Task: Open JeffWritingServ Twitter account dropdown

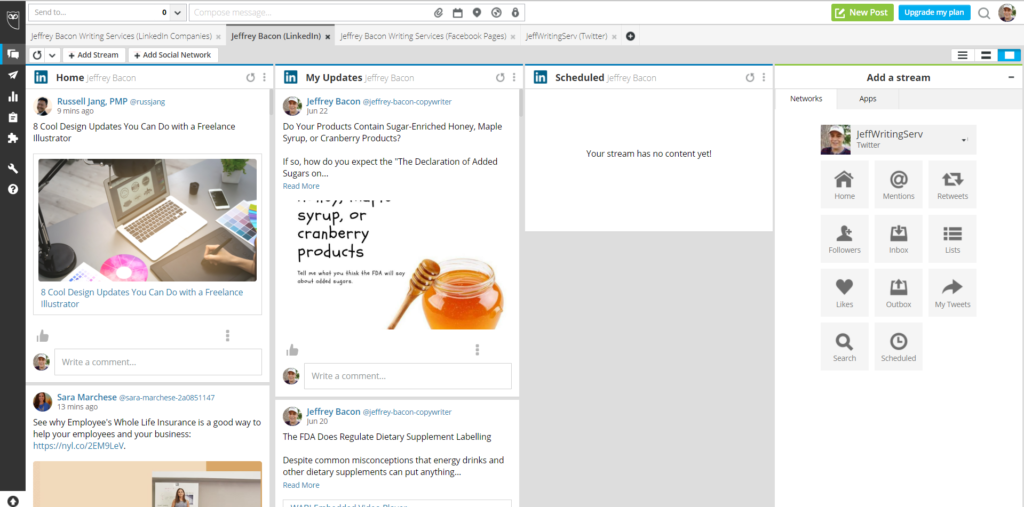Action: (x=899, y=139)
